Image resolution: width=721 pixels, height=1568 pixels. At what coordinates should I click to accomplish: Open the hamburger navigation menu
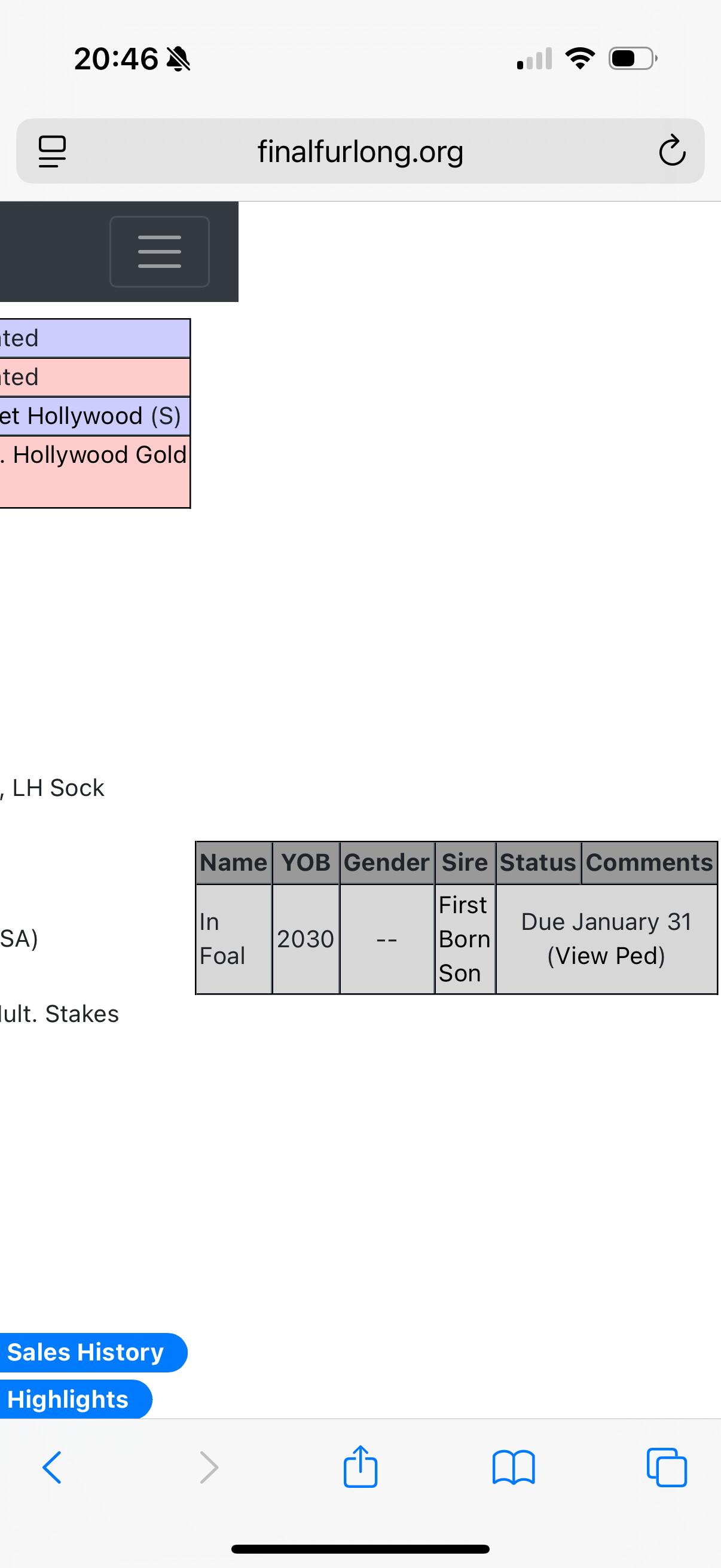[160, 251]
